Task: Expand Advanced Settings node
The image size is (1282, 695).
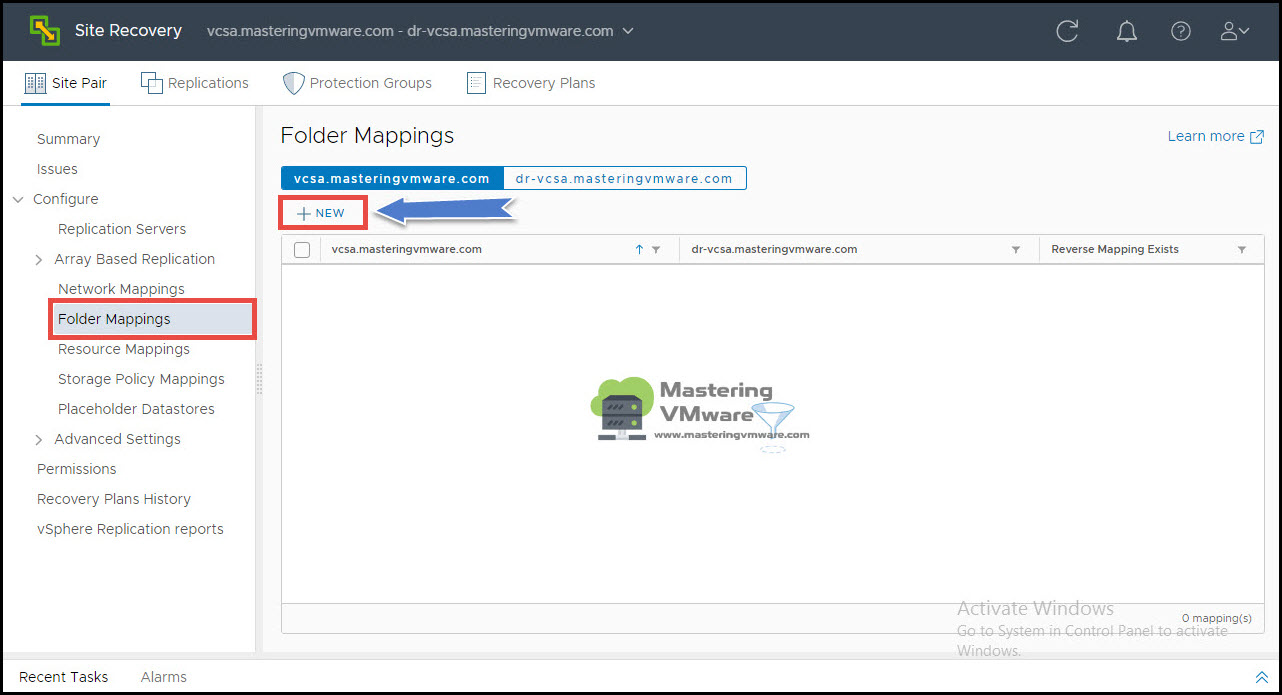Action: pos(39,440)
